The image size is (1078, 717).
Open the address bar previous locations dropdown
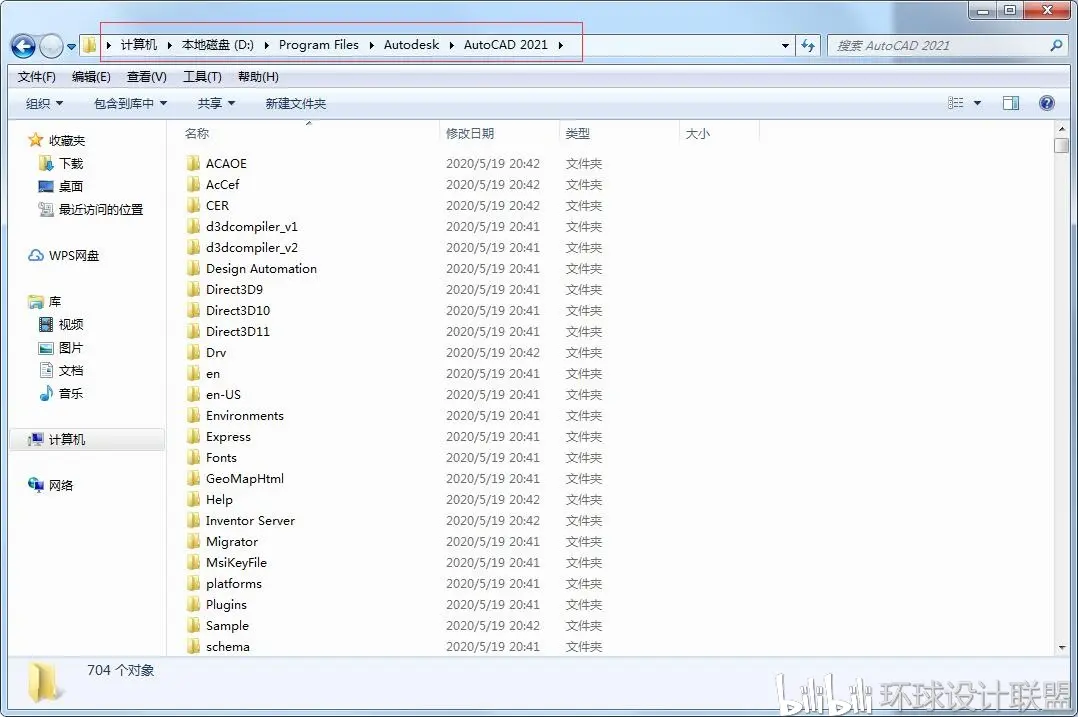[x=785, y=46]
